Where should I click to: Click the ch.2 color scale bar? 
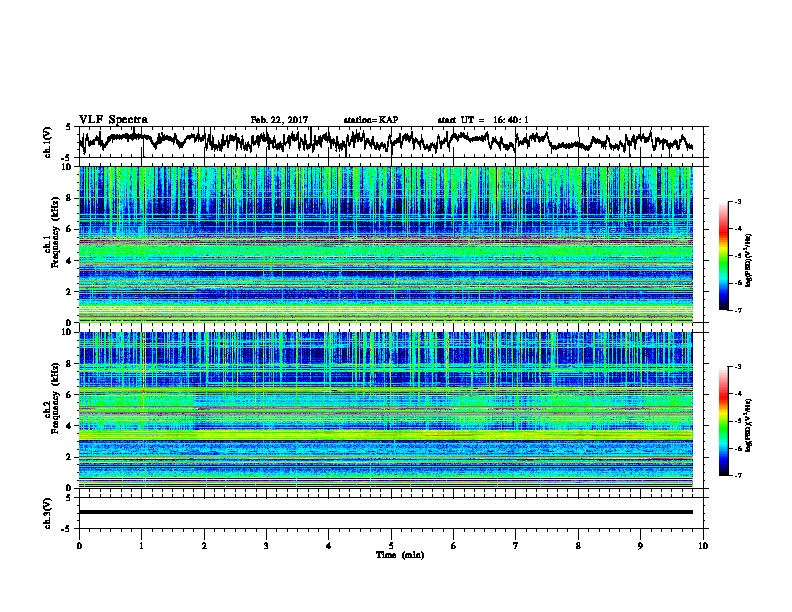[x=723, y=421]
